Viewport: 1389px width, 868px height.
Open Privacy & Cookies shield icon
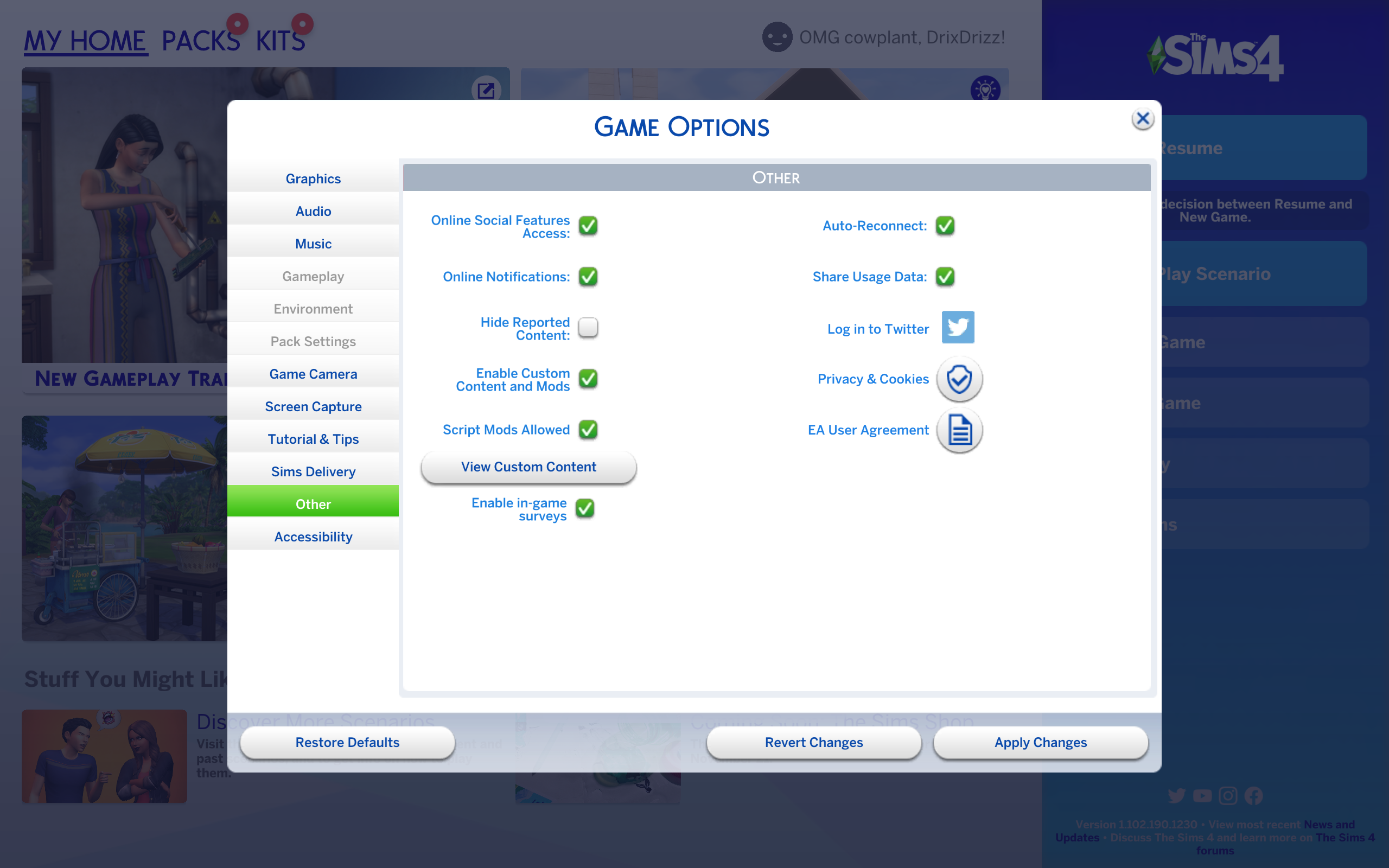959,379
